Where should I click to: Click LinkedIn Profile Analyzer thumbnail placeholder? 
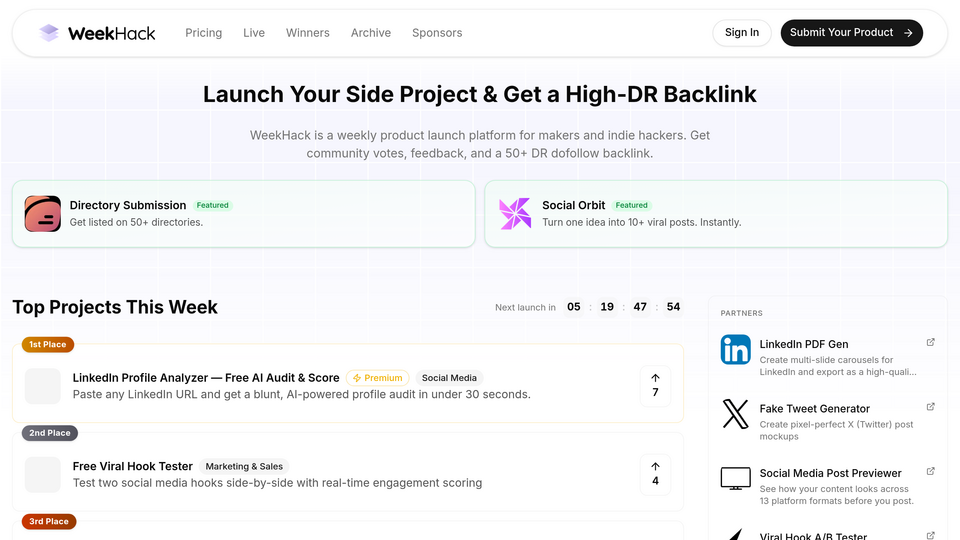point(43,386)
